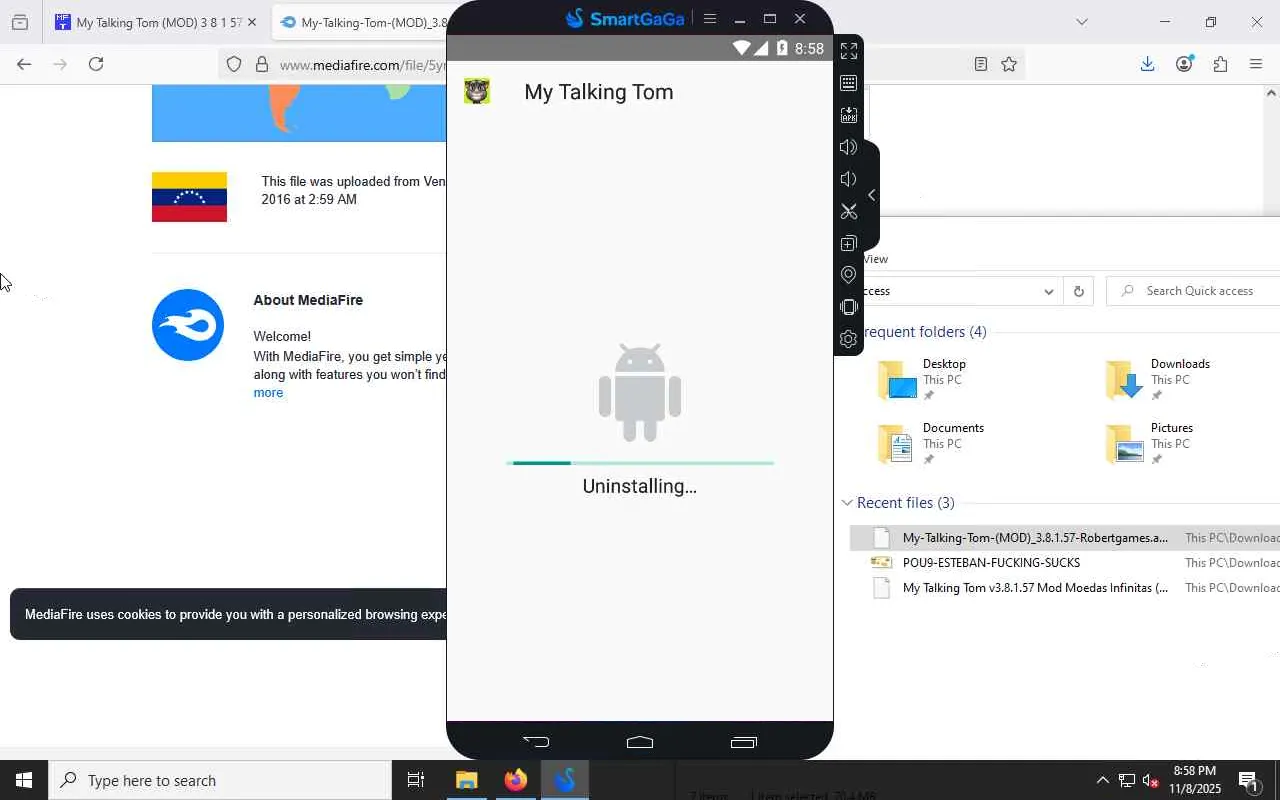Open the Firefox downloads panel

point(1147,64)
